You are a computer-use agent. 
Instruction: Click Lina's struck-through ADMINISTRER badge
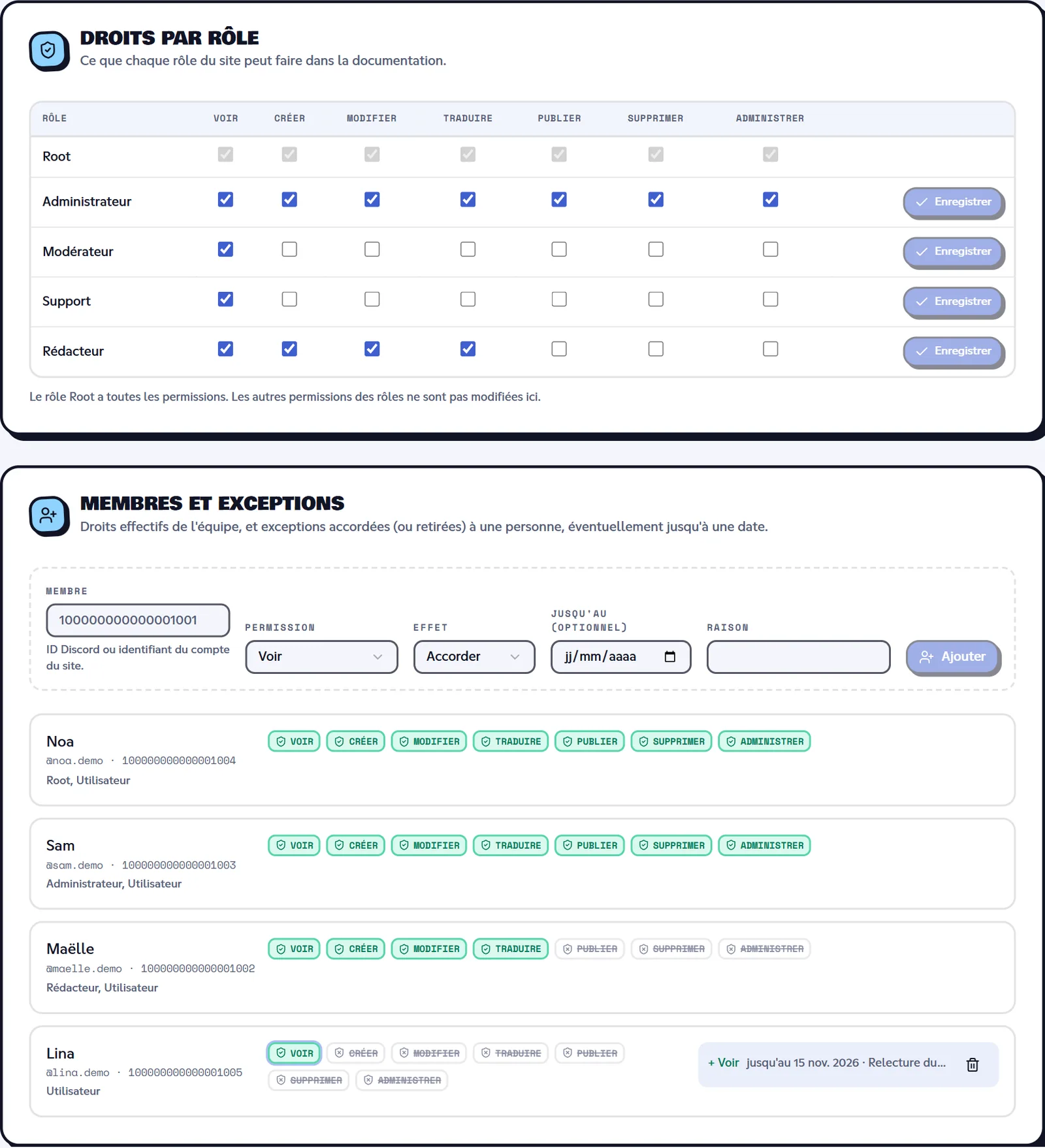[402, 1080]
